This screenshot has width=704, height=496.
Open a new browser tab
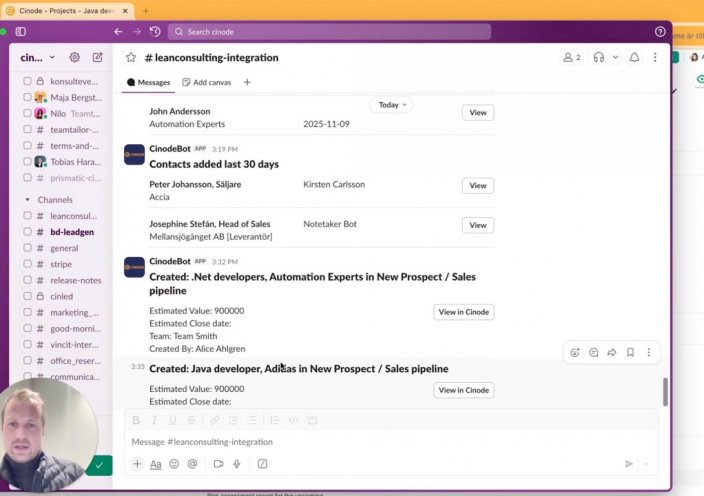pyautogui.click(x=145, y=11)
